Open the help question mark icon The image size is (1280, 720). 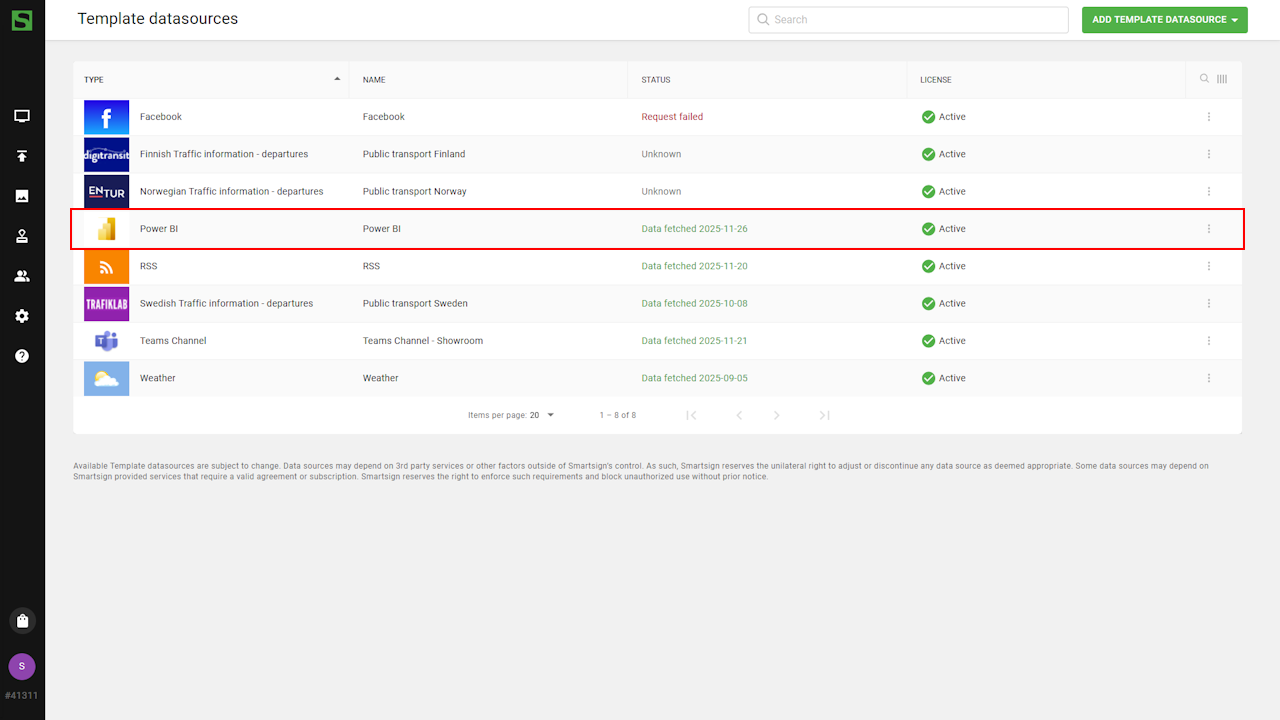pos(22,356)
